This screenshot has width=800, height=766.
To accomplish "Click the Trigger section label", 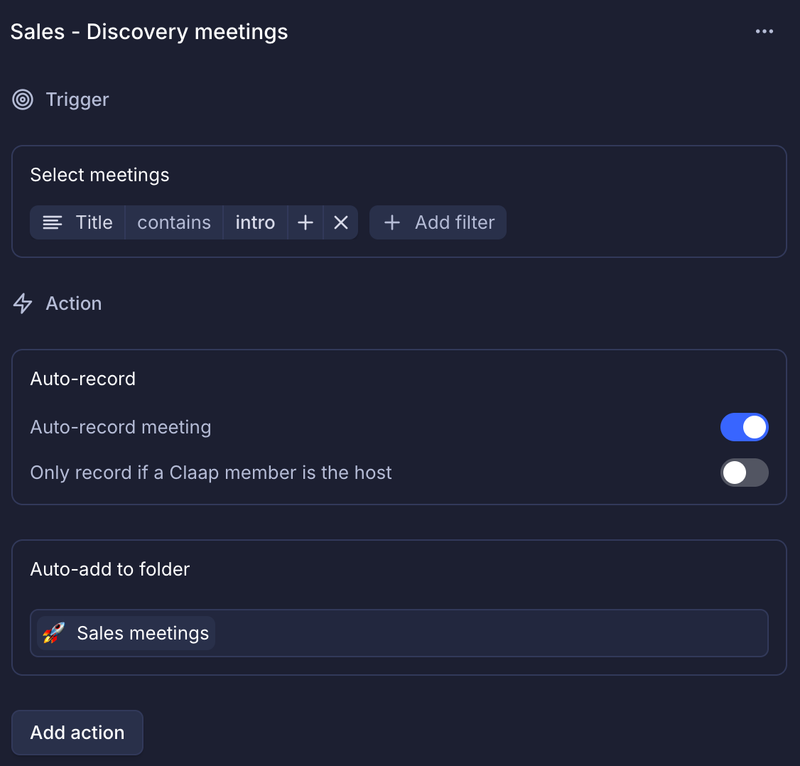I will 77,100.
